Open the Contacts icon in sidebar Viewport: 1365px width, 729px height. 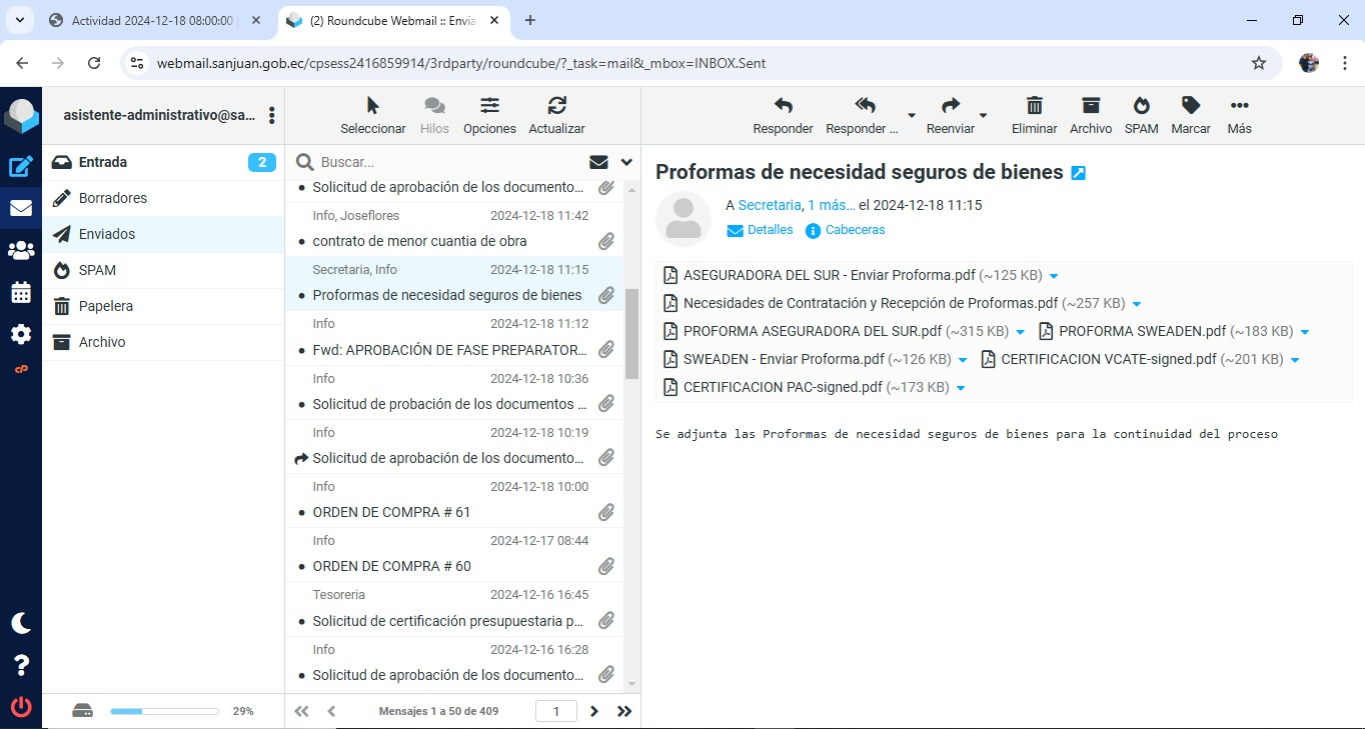[21, 251]
